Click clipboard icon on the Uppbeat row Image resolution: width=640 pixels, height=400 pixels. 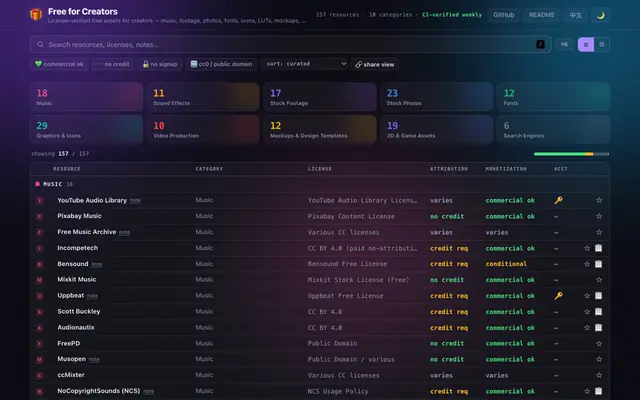(x=598, y=296)
